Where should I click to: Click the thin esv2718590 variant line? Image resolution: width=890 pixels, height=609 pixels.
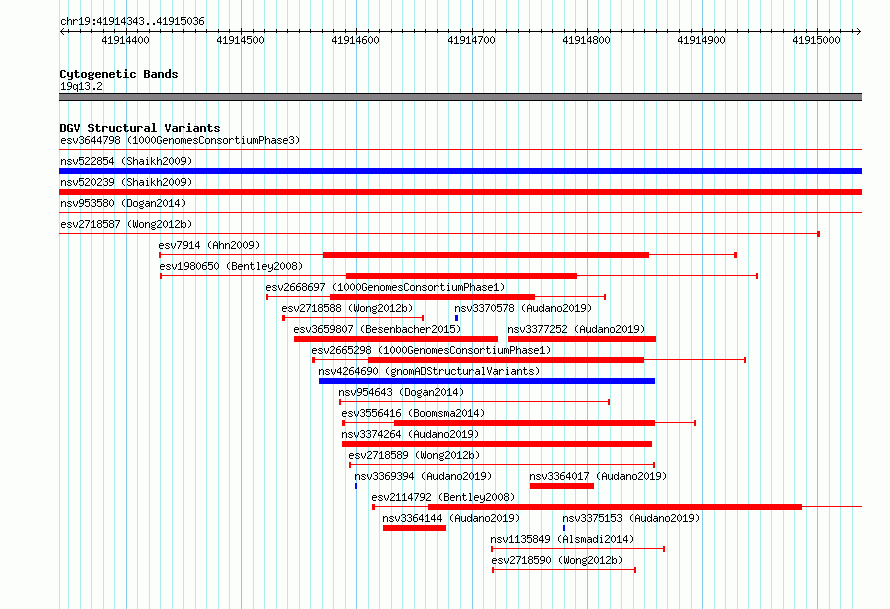[564, 570]
